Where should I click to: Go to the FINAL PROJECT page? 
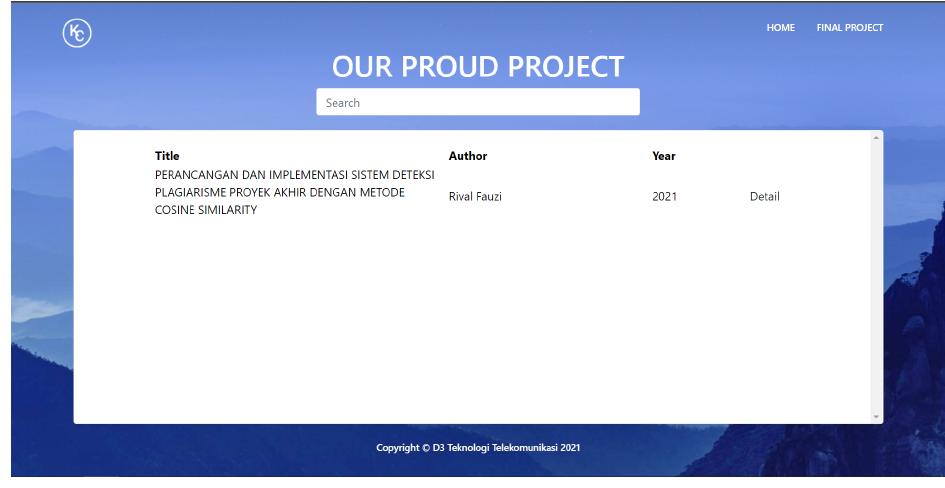pyautogui.click(x=850, y=28)
